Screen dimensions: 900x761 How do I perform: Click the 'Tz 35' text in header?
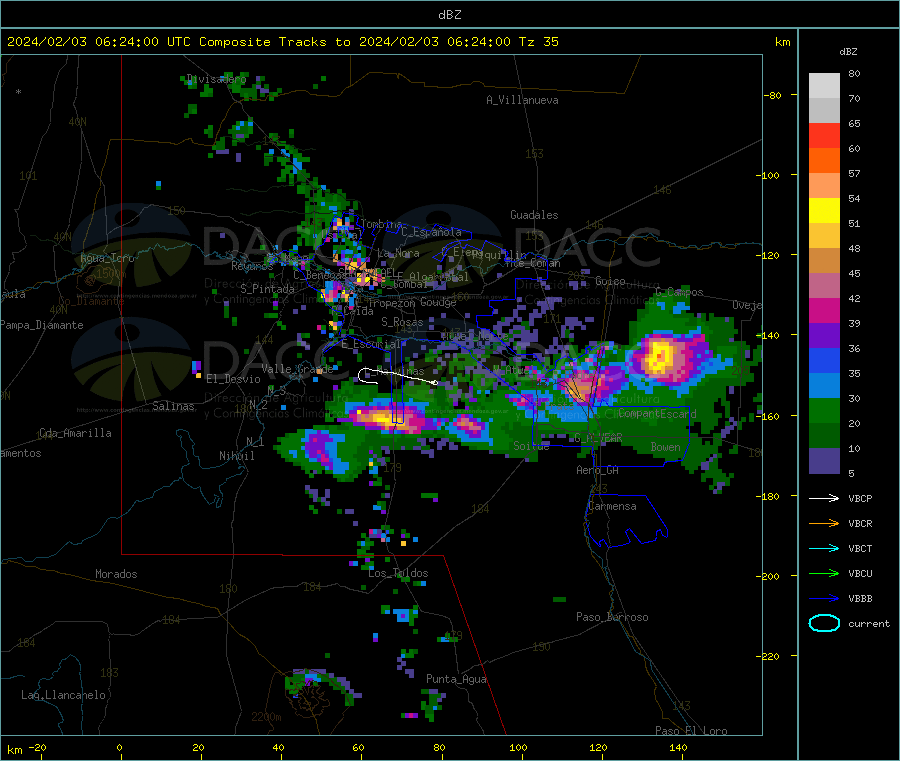[x=538, y=42]
